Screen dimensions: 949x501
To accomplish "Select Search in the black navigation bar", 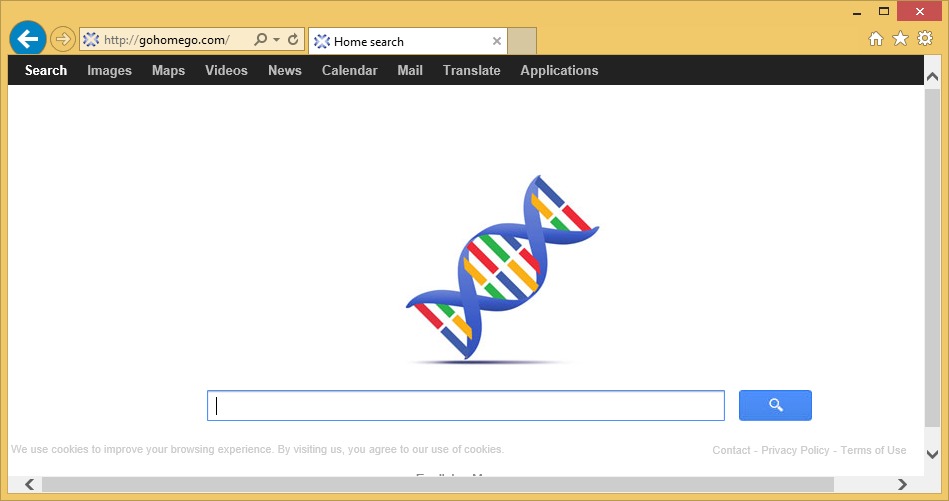I will [x=46, y=70].
